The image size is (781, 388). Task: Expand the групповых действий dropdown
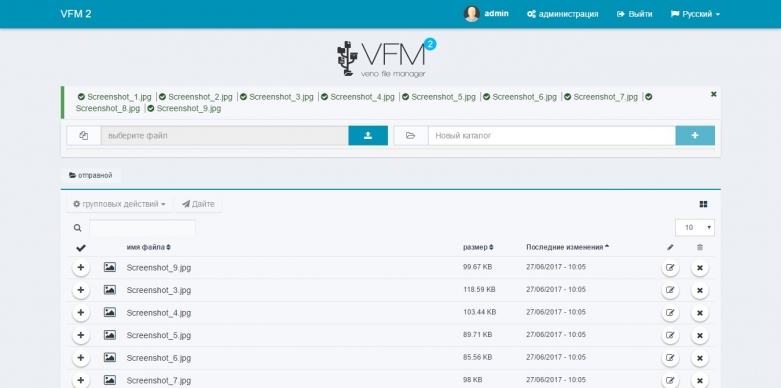[120, 204]
